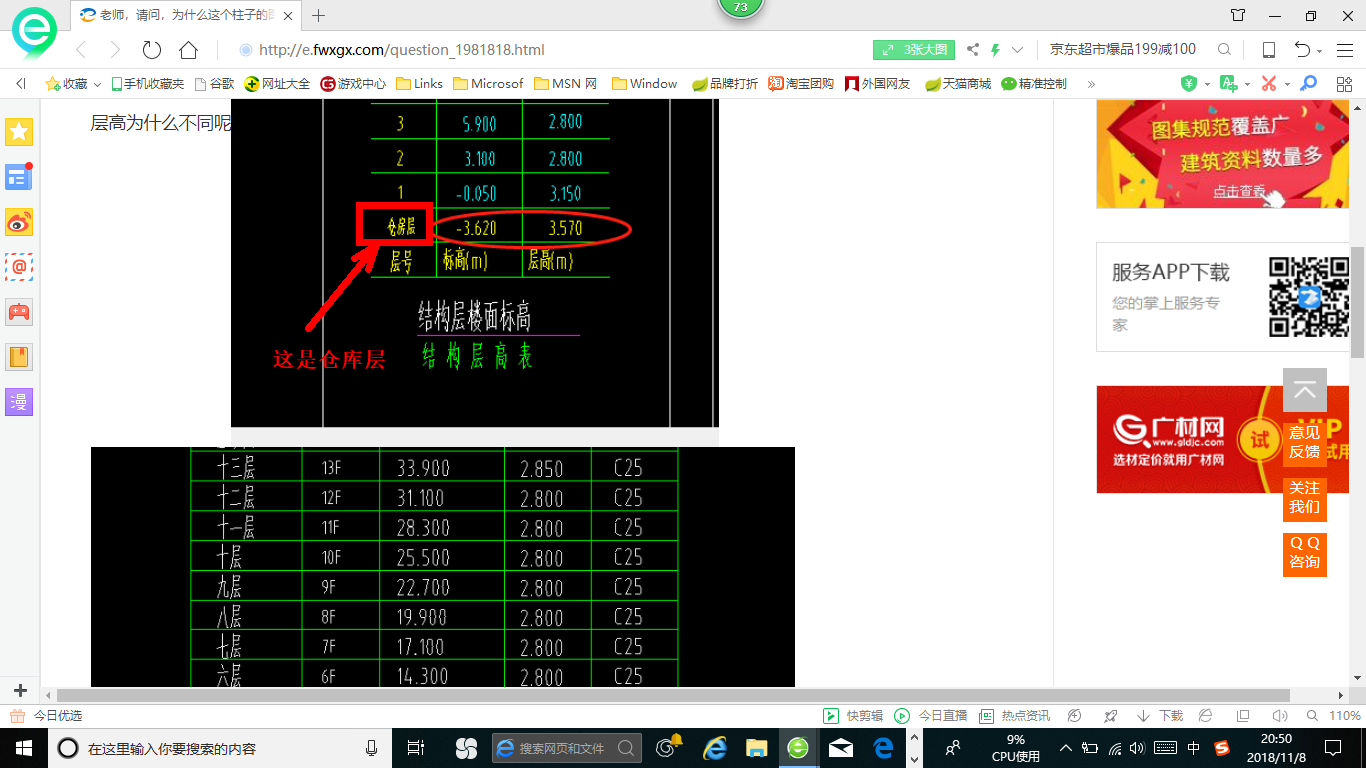Reload the page with the refresh icon
Screen dimensions: 1366x768
[152, 50]
